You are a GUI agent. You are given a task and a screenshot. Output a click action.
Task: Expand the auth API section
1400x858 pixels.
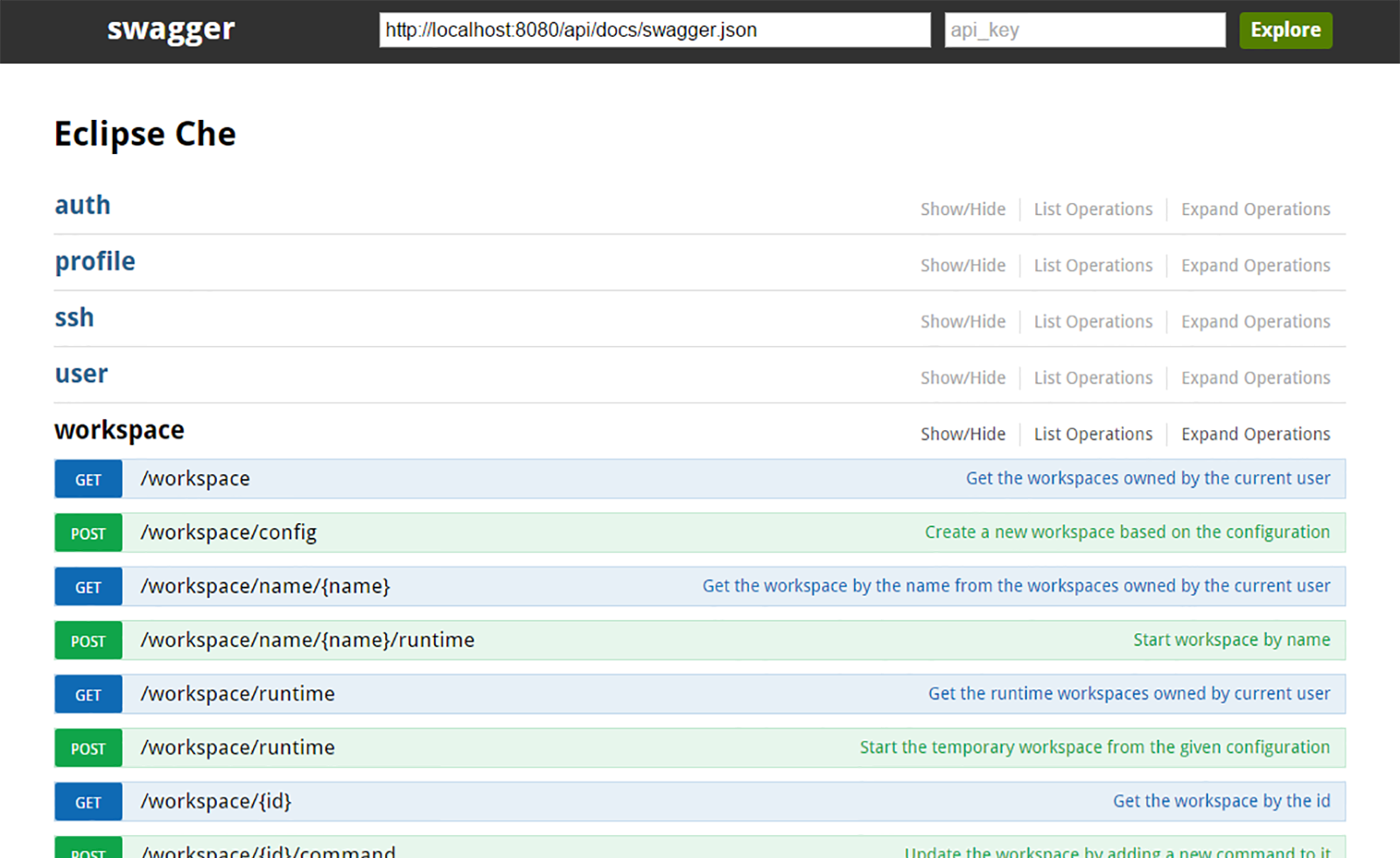click(x=83, y=206)
